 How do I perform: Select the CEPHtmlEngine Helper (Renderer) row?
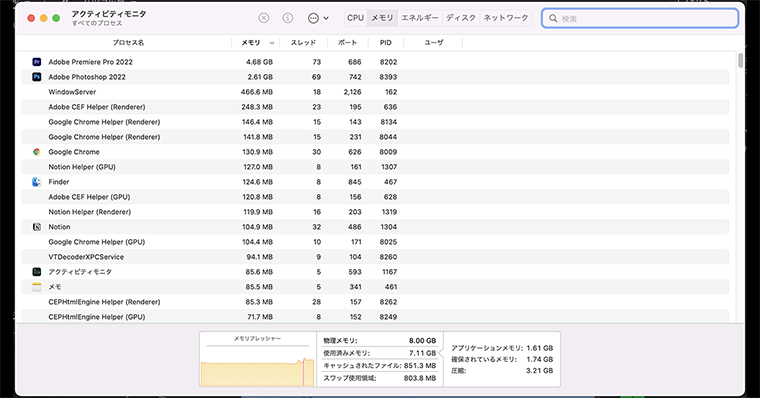[375, 302]
